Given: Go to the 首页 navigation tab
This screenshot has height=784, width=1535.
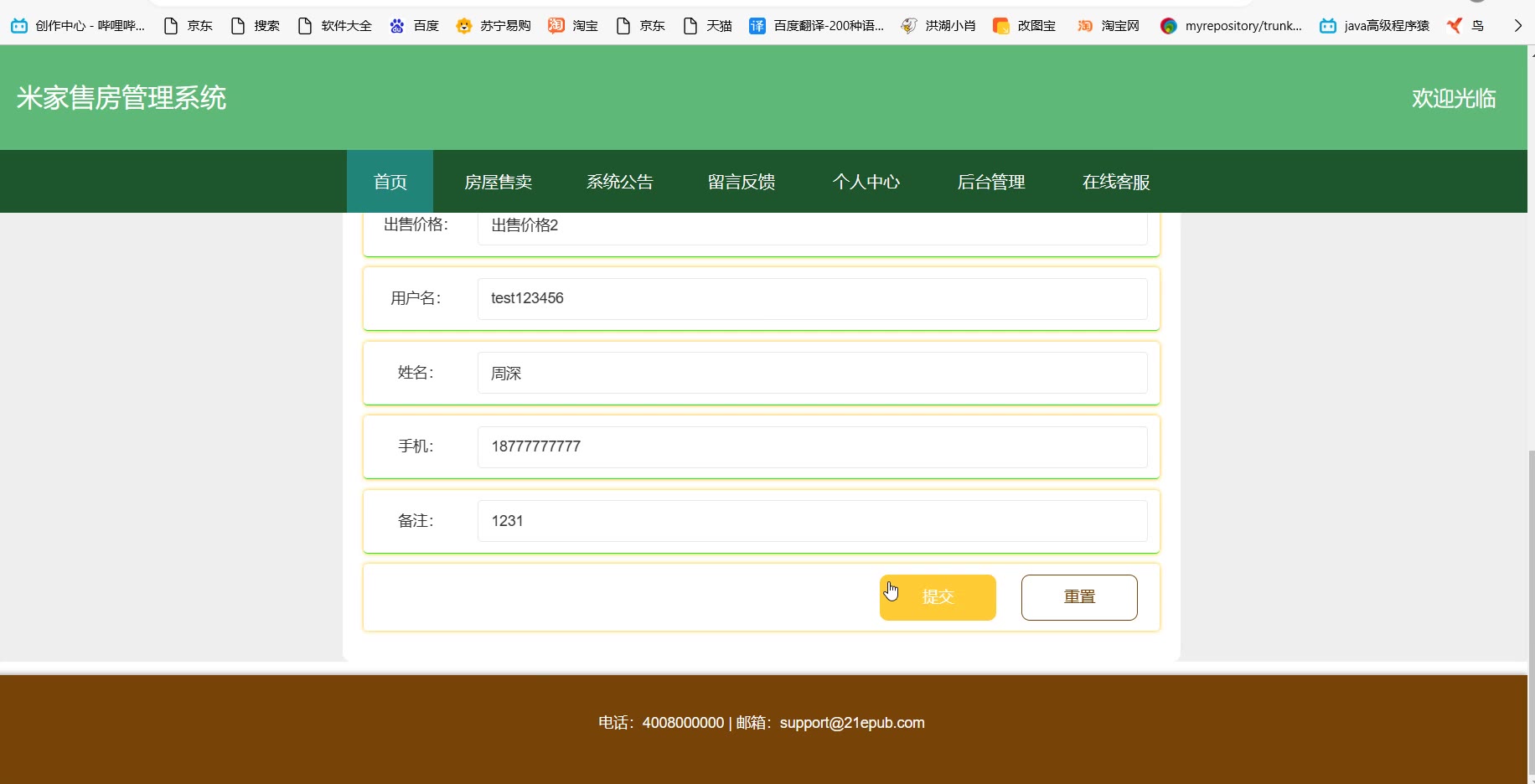Looking at the screenshot, I should tap(390, 182).
